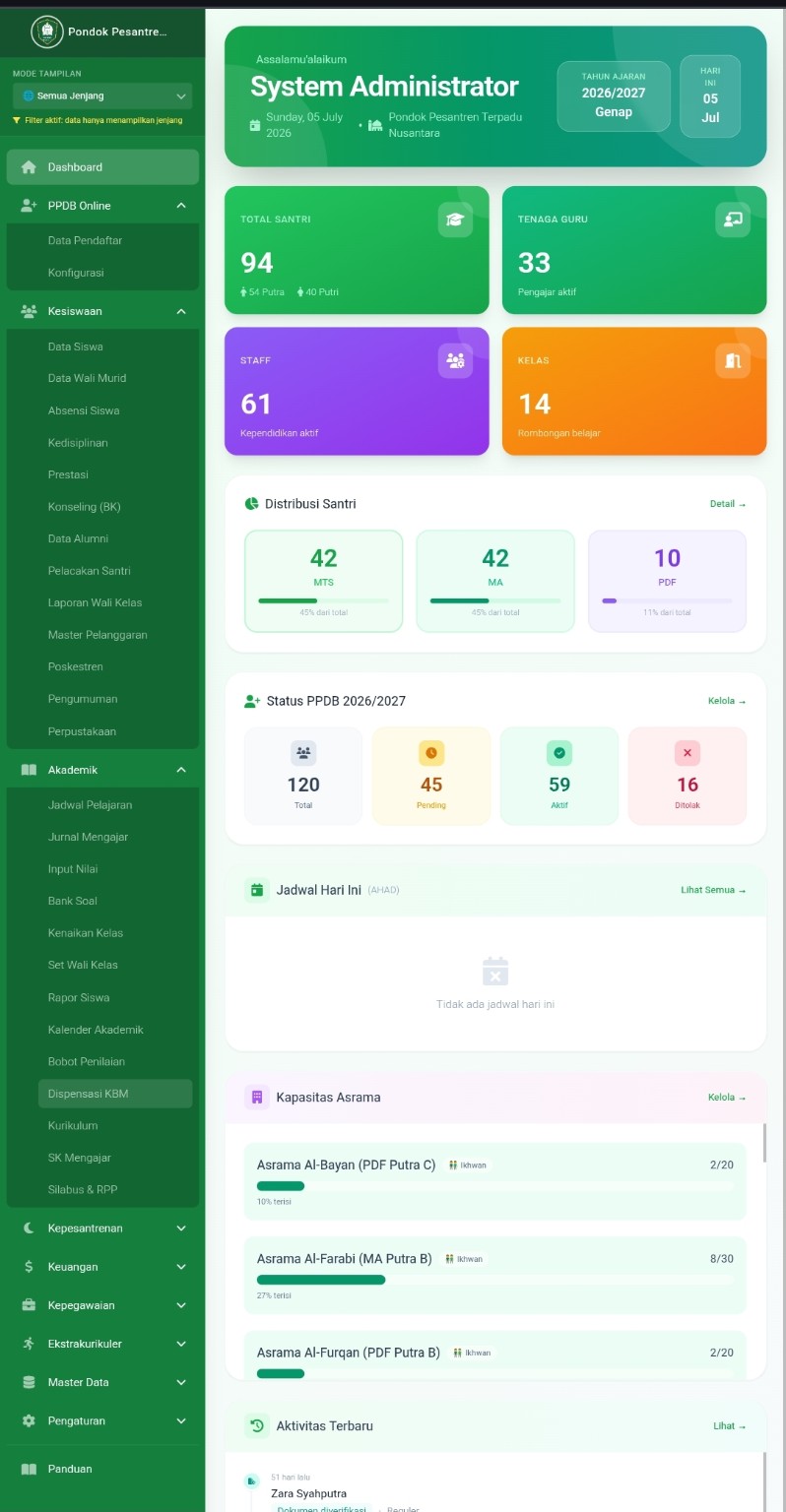
Task: Collapse the PPDB Online menu chevron
Action: coord(181,206)
